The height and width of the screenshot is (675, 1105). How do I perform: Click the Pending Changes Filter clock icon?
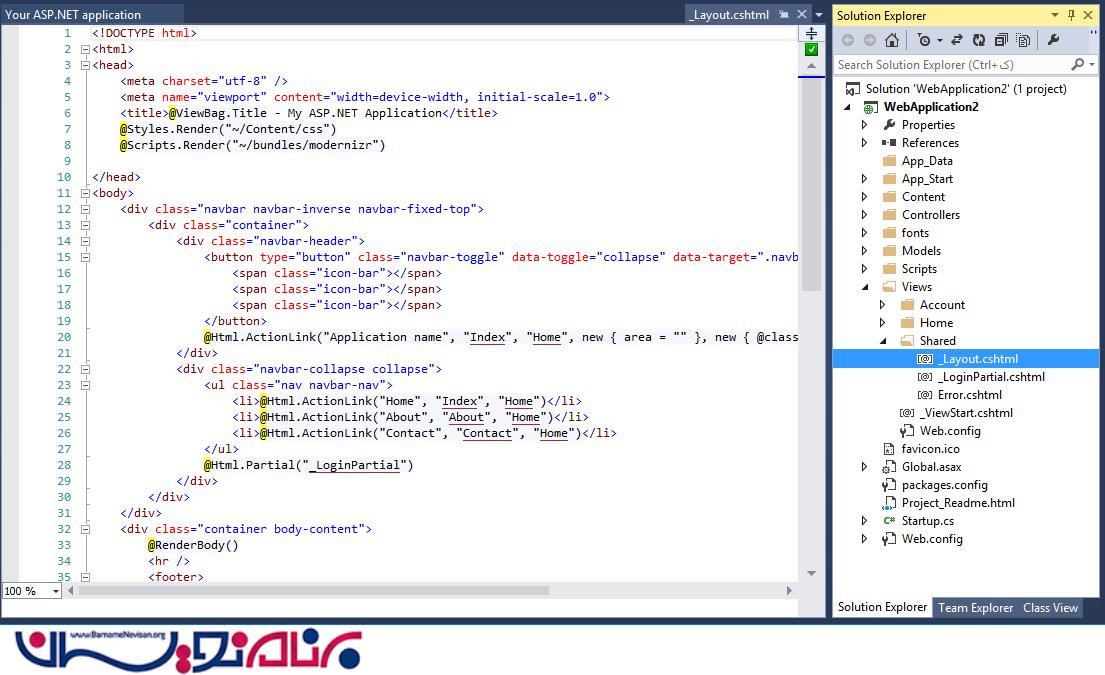(924, 40)
